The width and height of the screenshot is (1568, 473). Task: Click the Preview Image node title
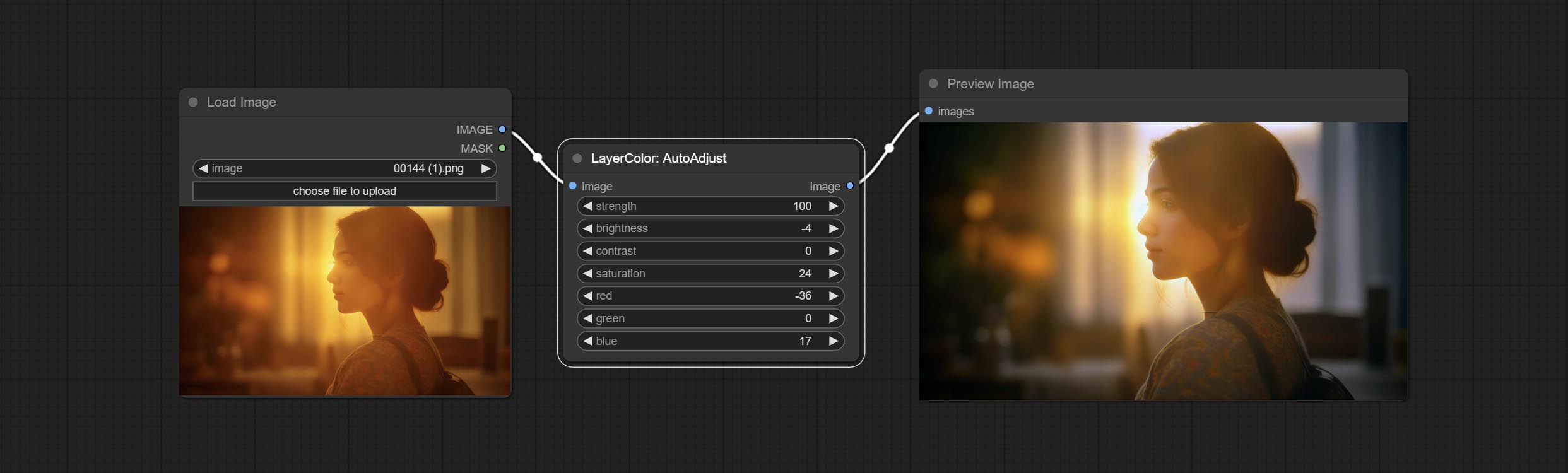pyautogui.click(x=991, y=84)
